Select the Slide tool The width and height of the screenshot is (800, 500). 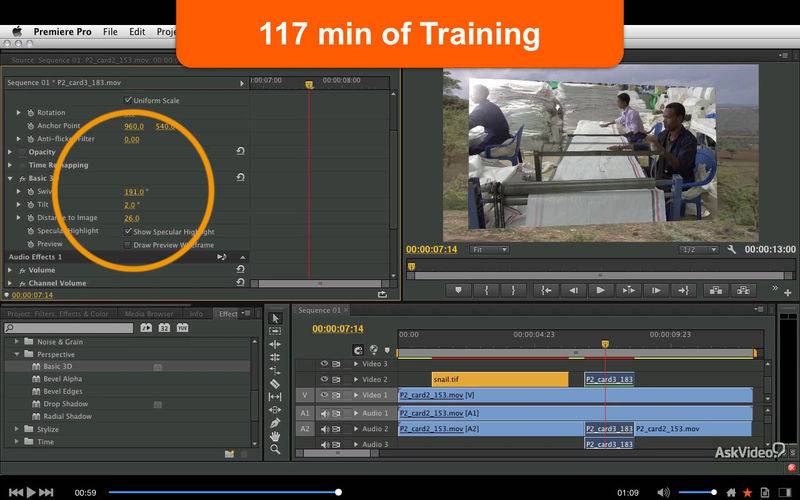(276, 410)
